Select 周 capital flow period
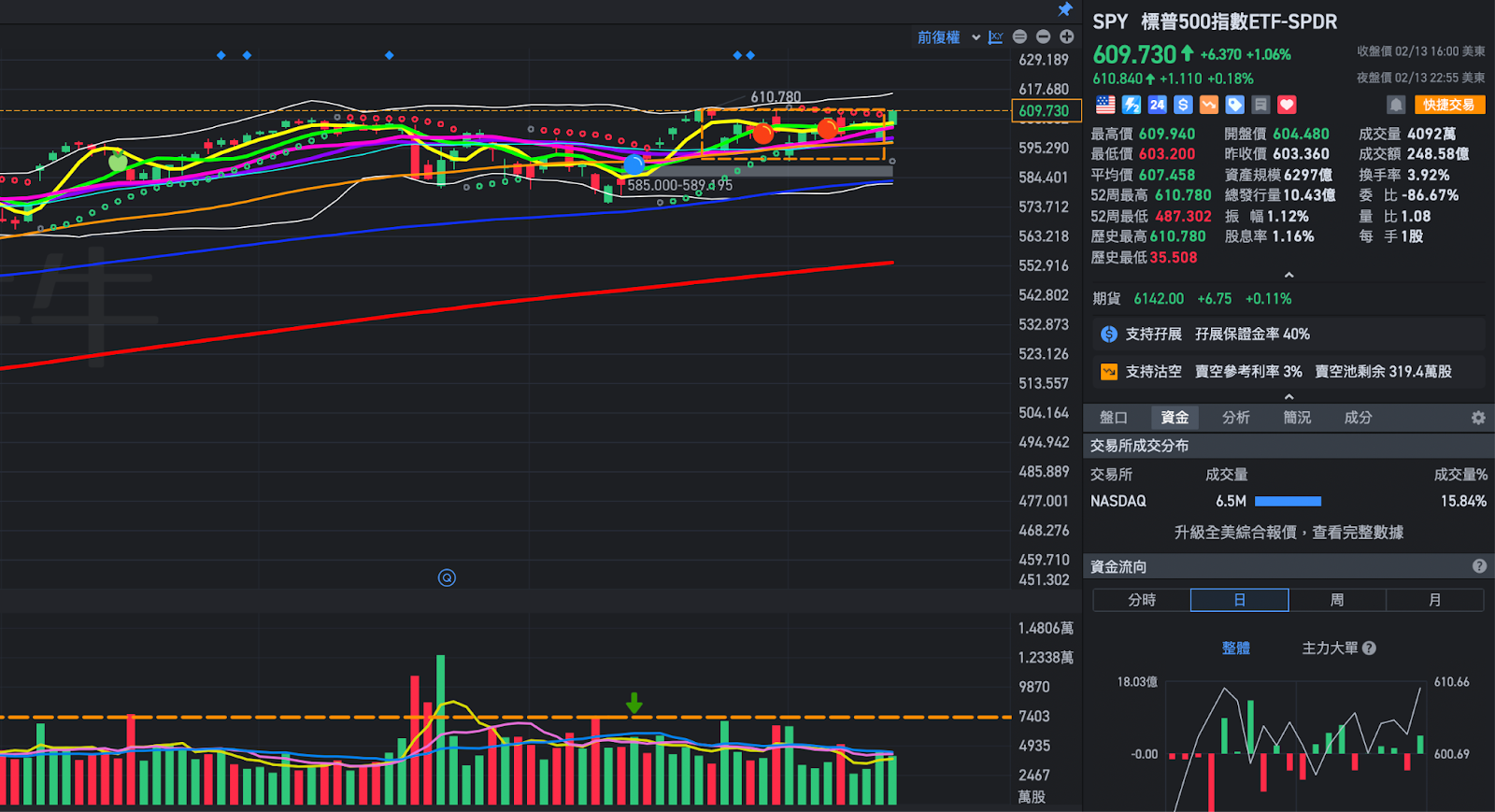The width and height of the screenshot is (1495, 812). click(x=1337, y=600)
